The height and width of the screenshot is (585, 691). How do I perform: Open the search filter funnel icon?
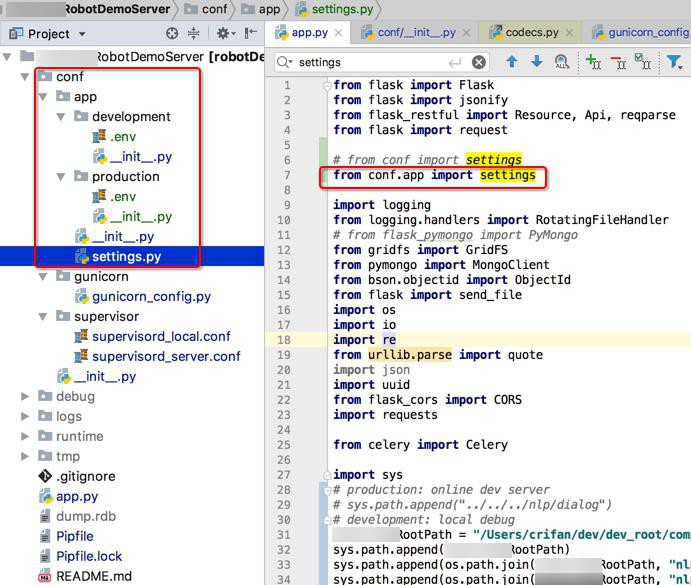(x=674, y=62)
